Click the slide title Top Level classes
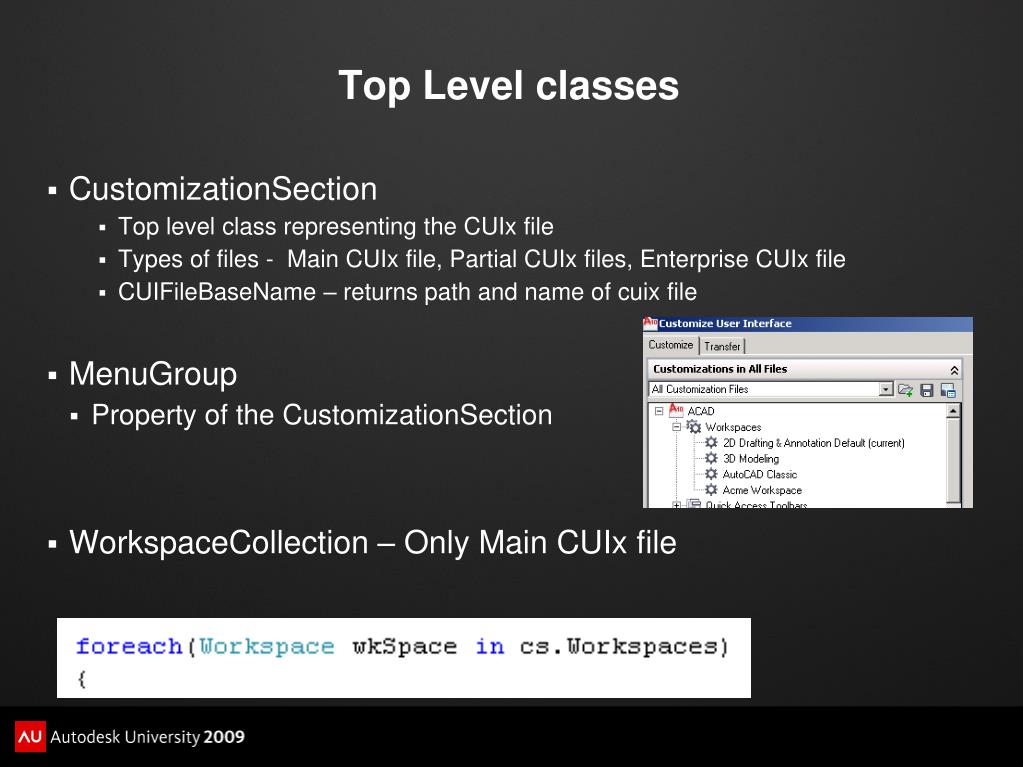The width and height of the screenshot is (1023, 767). click(509, 85)
